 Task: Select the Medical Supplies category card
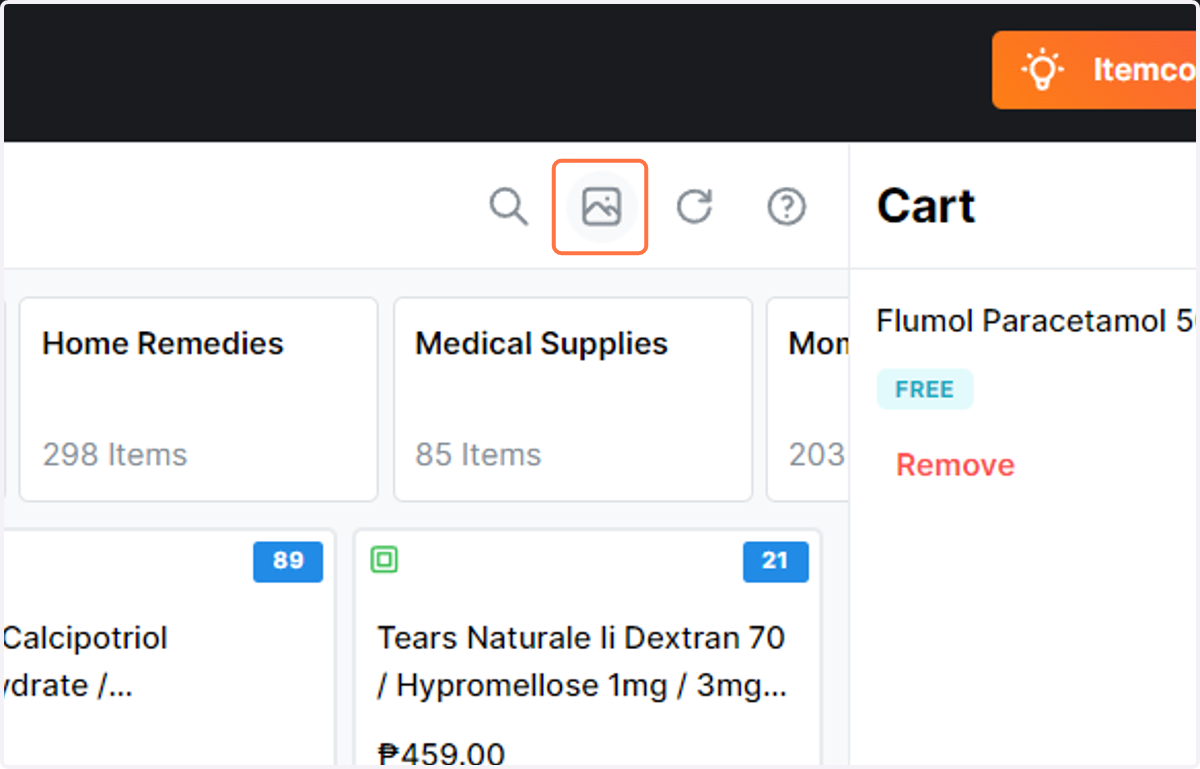coord(573,399)
